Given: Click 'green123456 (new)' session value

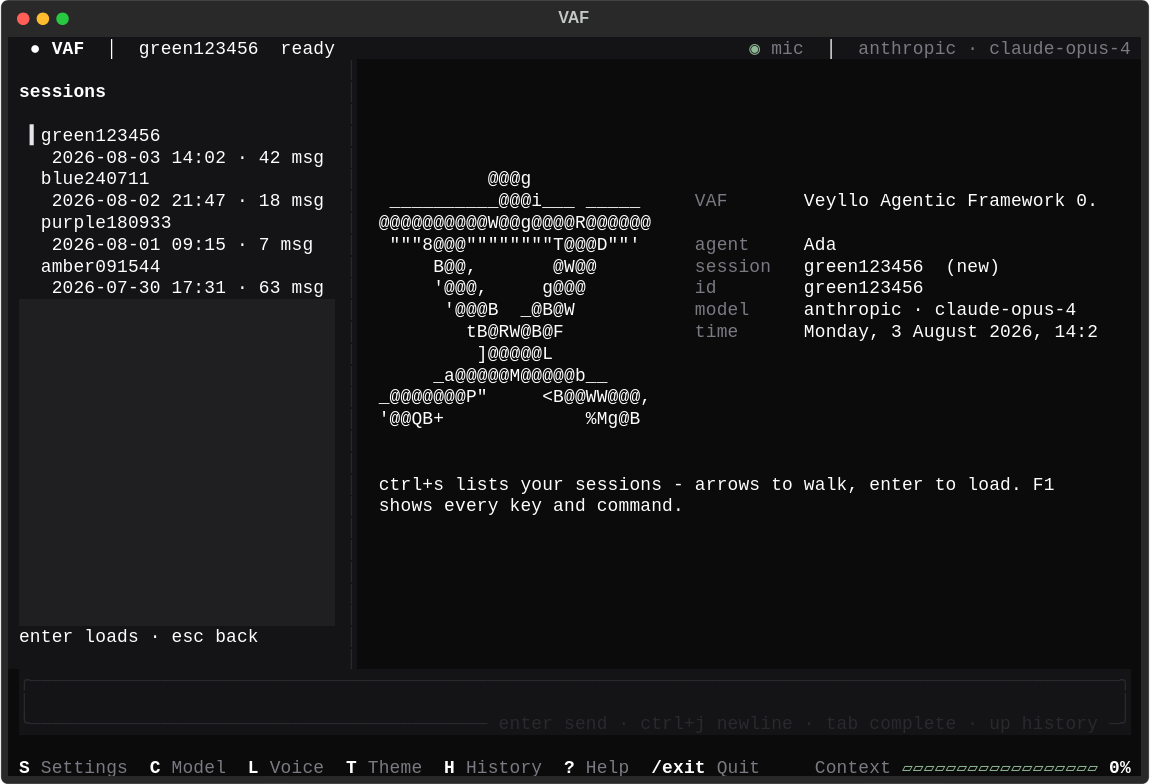Looking at the screenshot, I should pos(901,266).
